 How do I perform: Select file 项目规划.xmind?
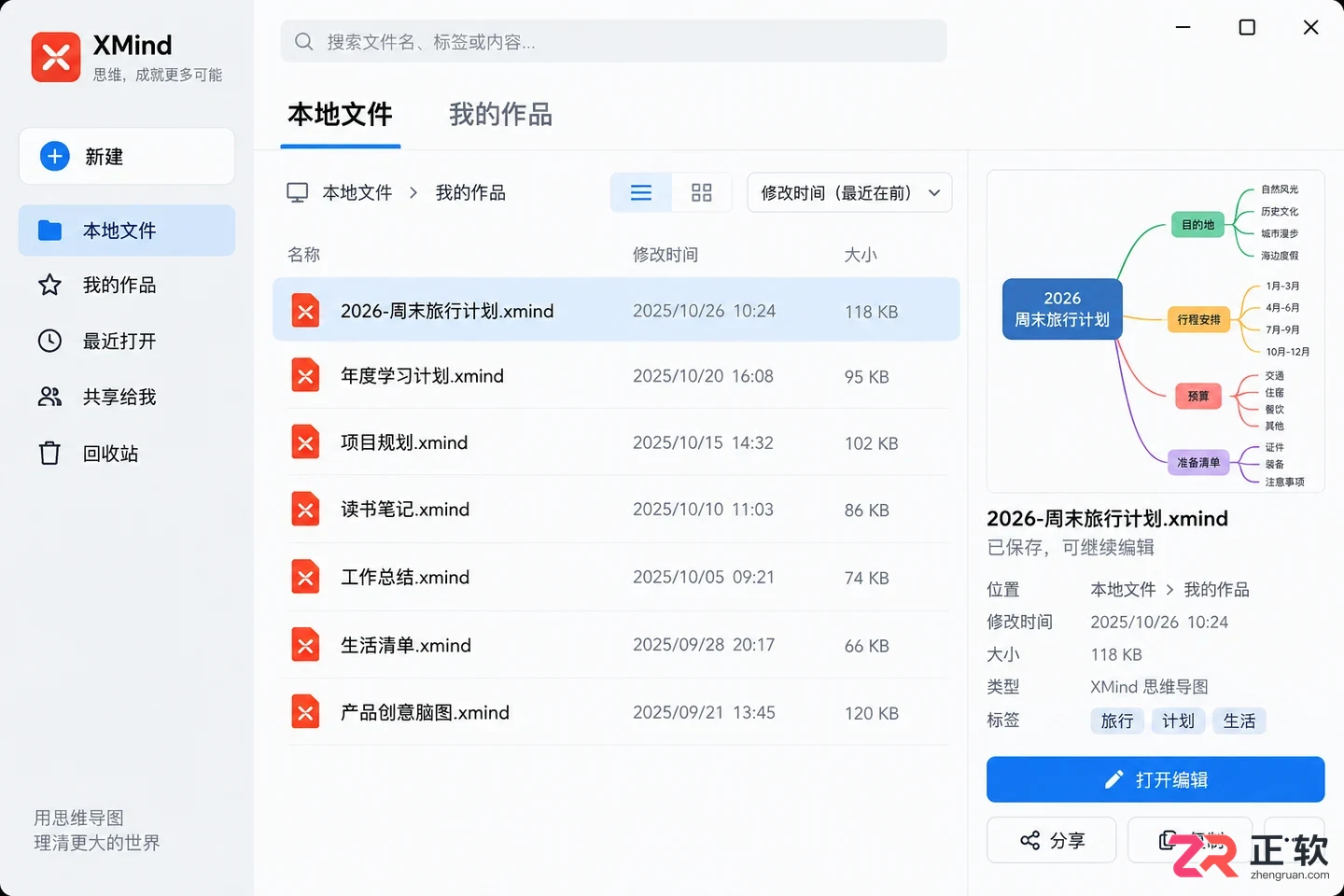[x=616, y=441]
